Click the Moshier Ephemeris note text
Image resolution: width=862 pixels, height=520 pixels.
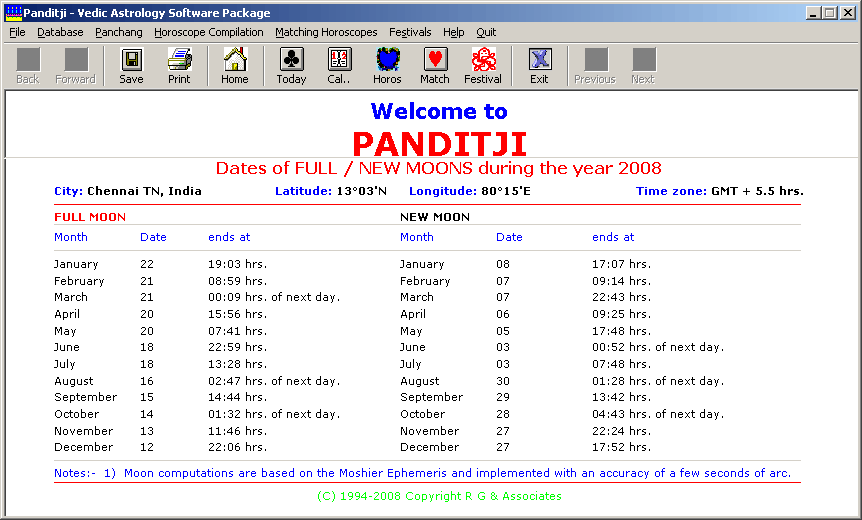pos(422,473)
